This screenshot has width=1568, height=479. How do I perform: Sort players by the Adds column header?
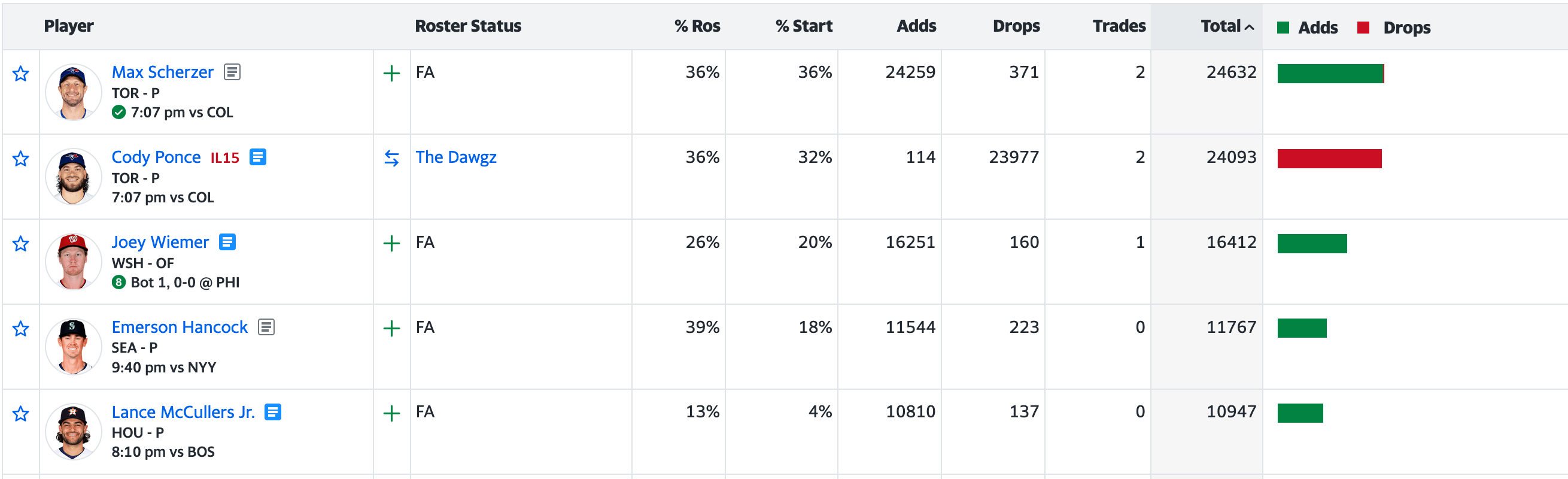(x=916, y=26)
